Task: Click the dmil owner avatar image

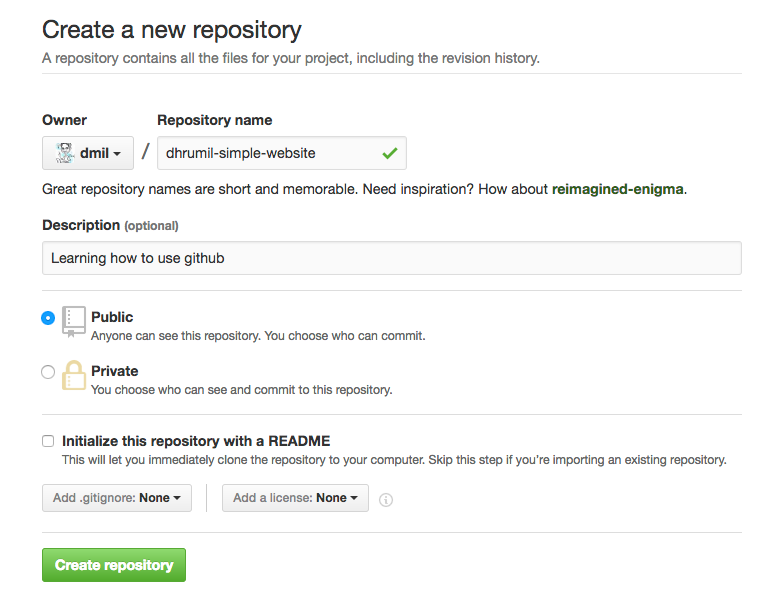Action: [x=65, y=153]
